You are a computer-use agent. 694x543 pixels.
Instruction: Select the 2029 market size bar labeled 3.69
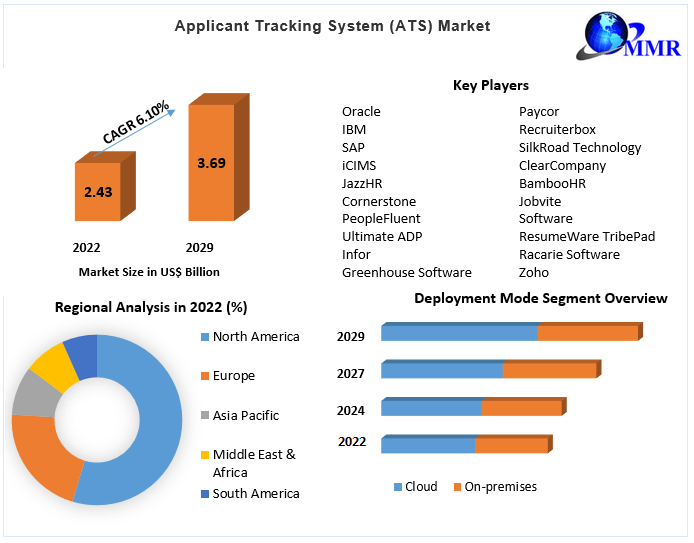click(x=211, y=162)
